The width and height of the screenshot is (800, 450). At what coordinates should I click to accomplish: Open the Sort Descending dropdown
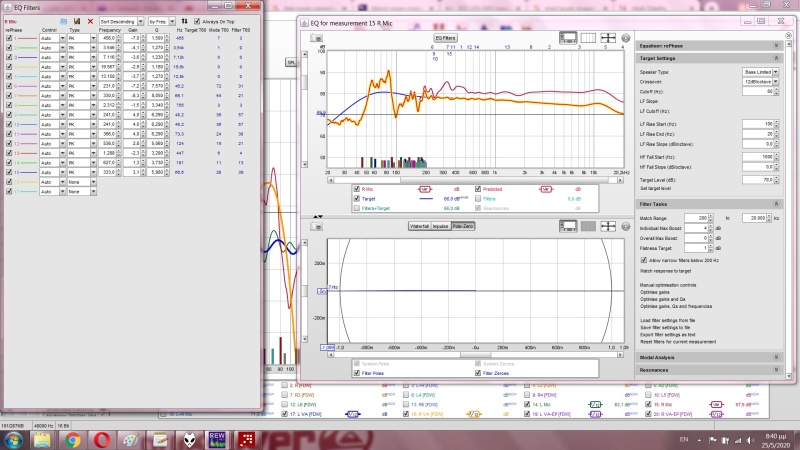click(x=121, y=20)
